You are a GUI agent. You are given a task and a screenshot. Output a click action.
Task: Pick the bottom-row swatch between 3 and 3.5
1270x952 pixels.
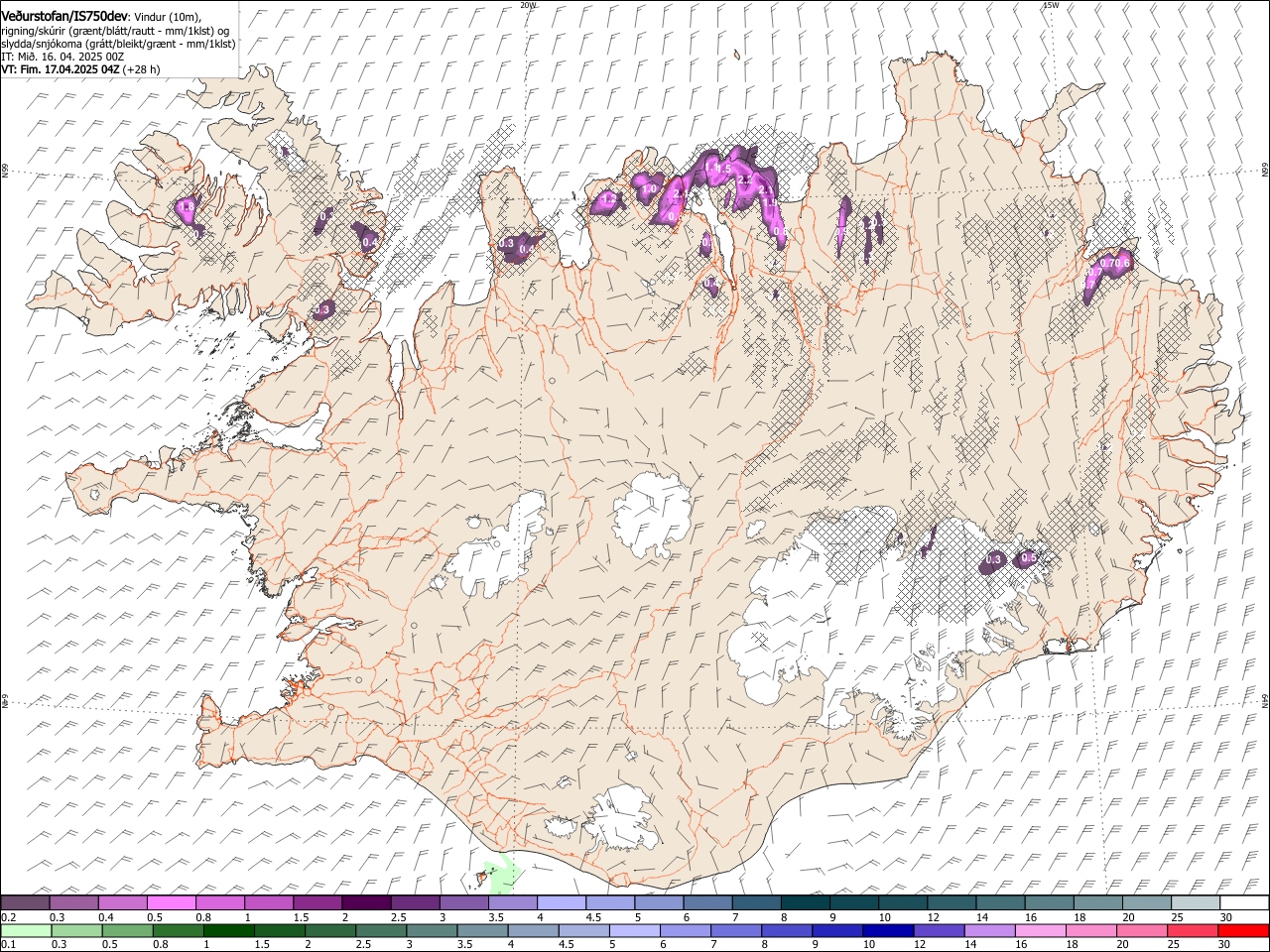click(432, 930)
